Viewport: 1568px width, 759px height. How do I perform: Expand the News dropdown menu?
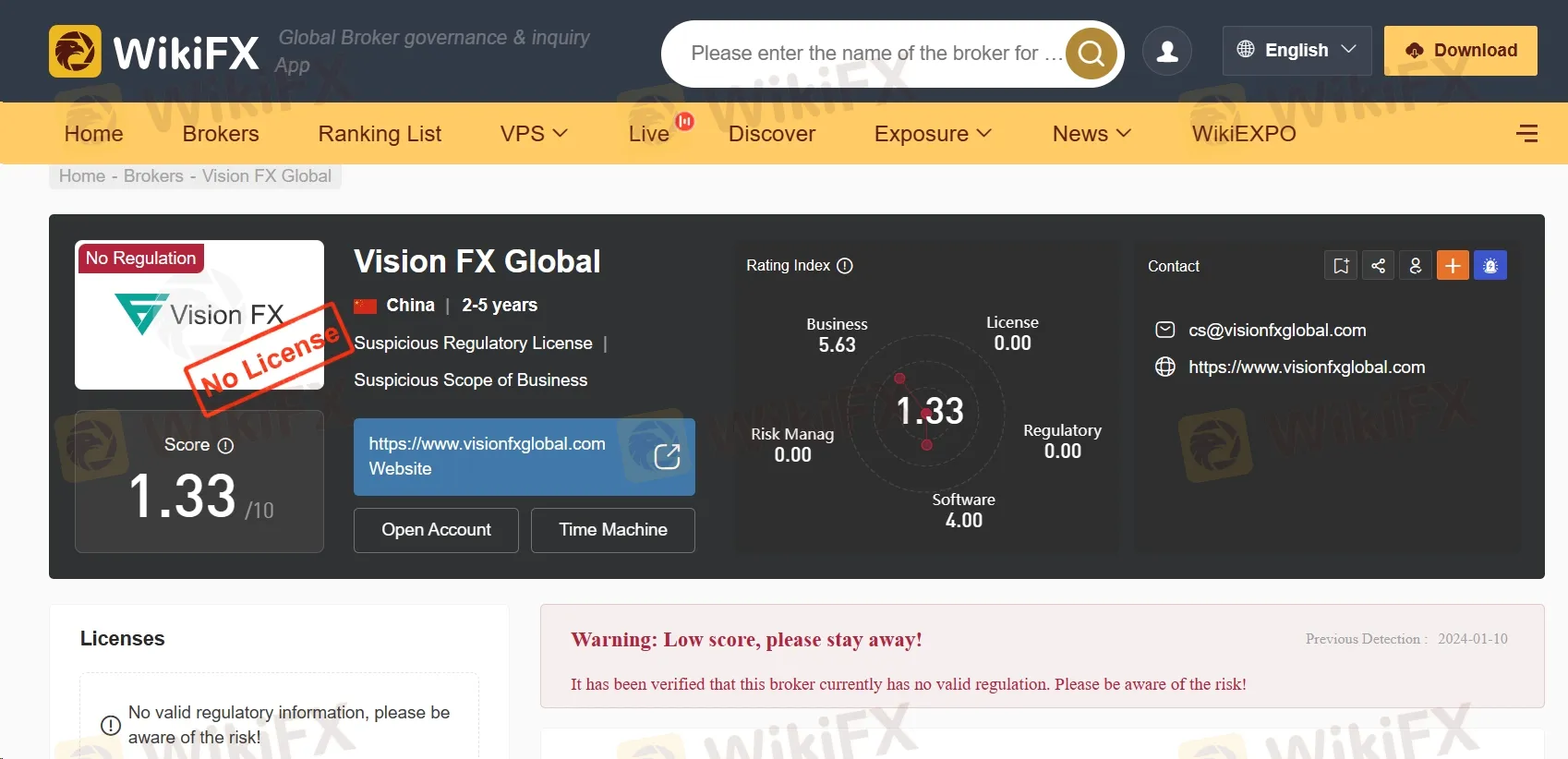click(1092, 134)
